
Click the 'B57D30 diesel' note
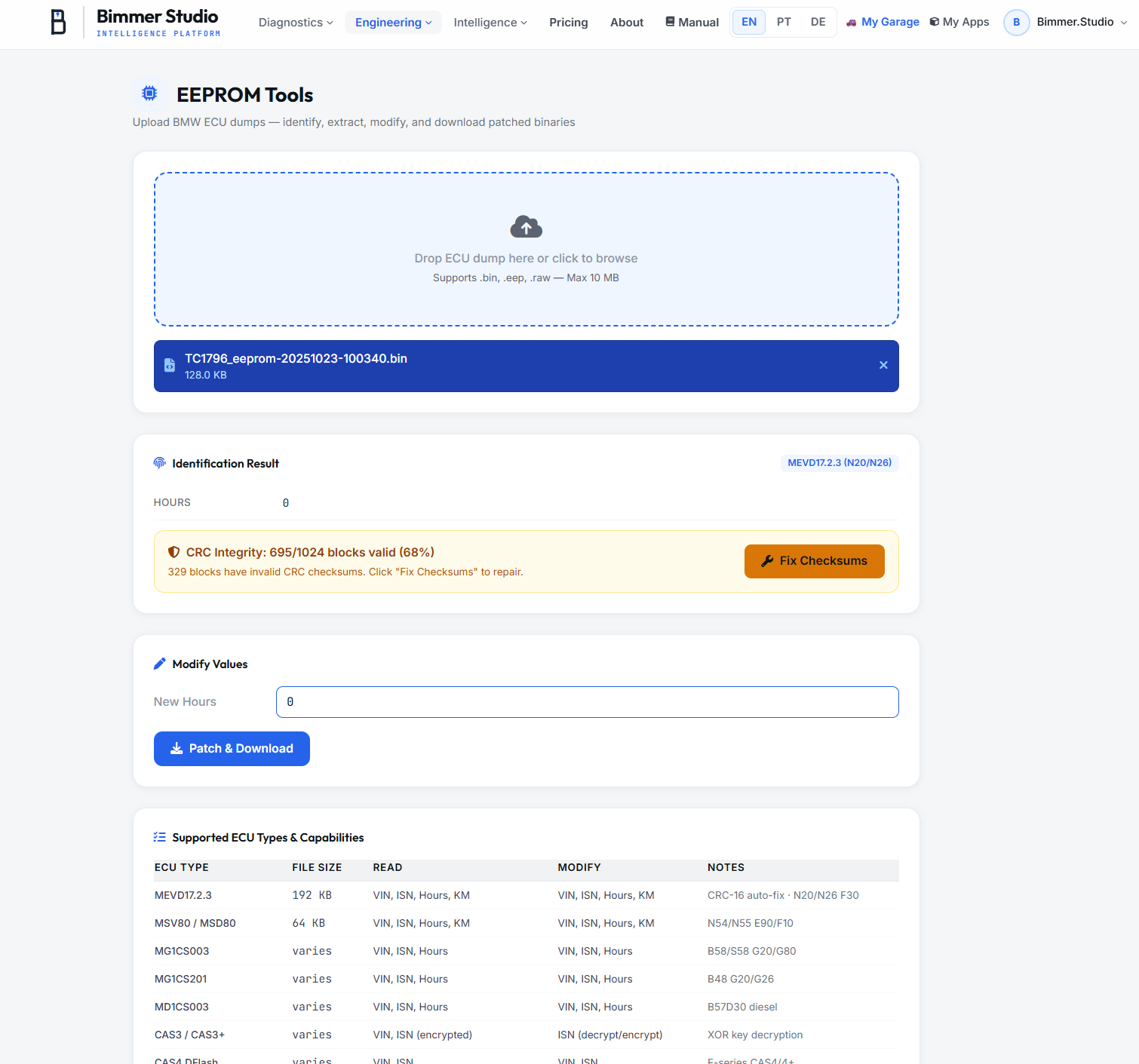tap(742, 1007)
